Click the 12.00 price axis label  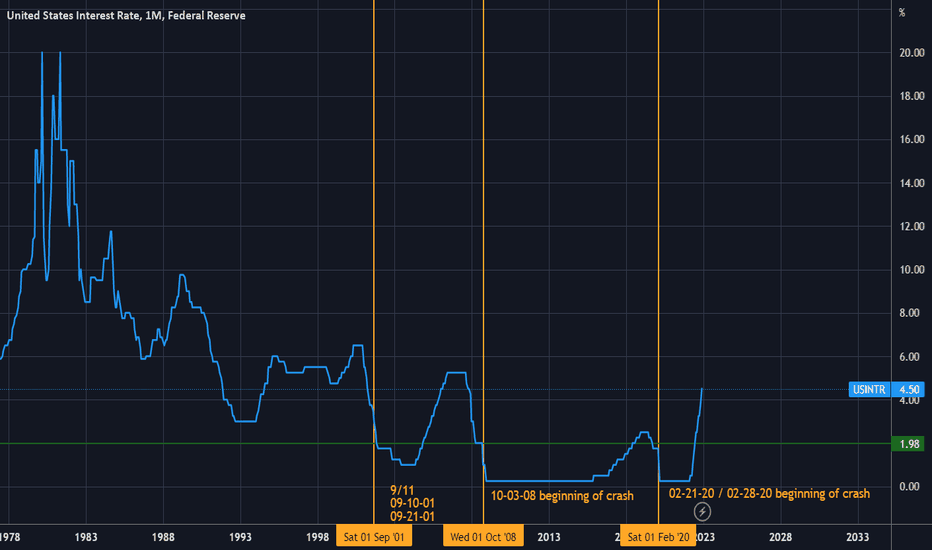912,227
